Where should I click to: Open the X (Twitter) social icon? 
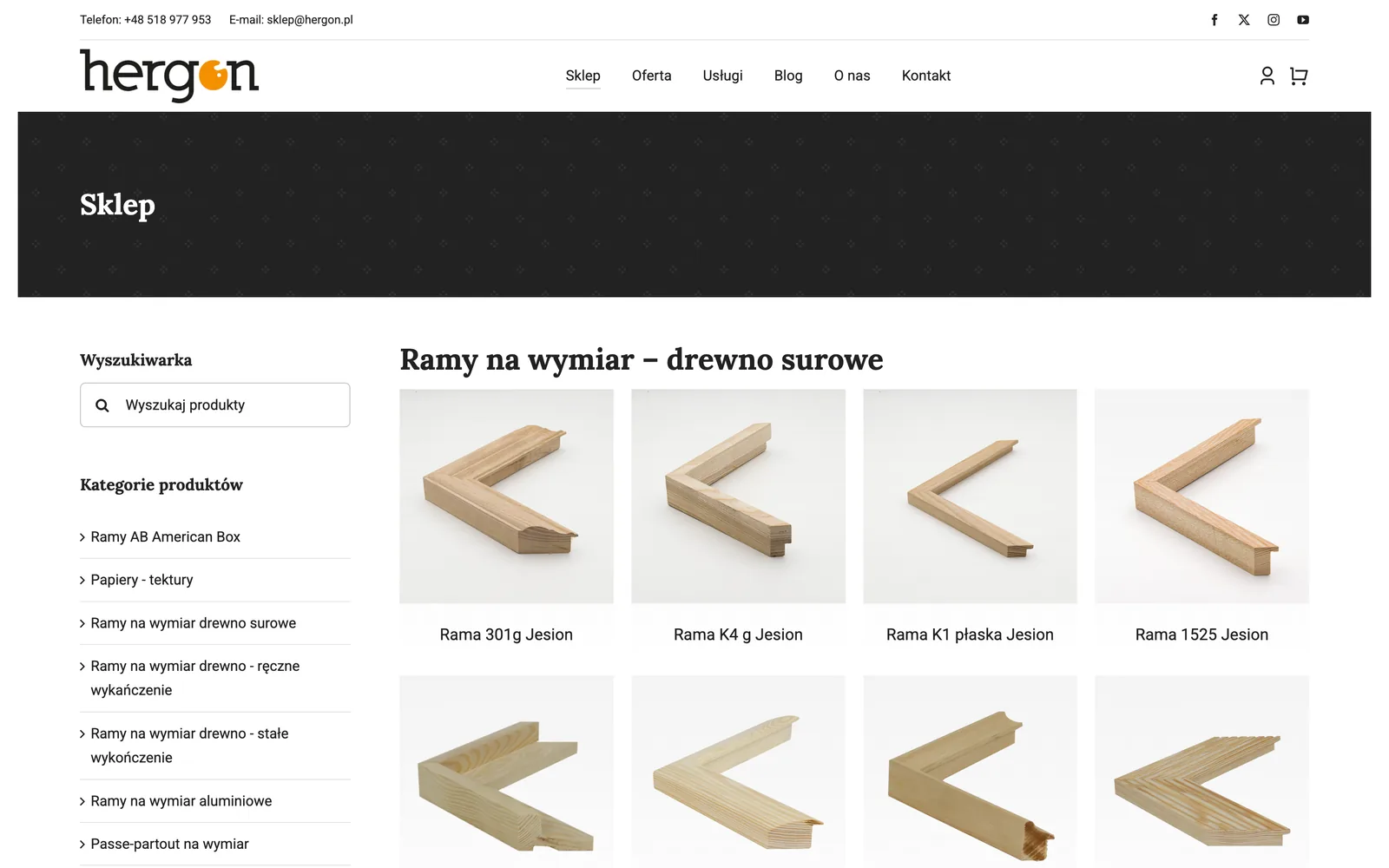pyautogui.click(x=1244, y=20)
